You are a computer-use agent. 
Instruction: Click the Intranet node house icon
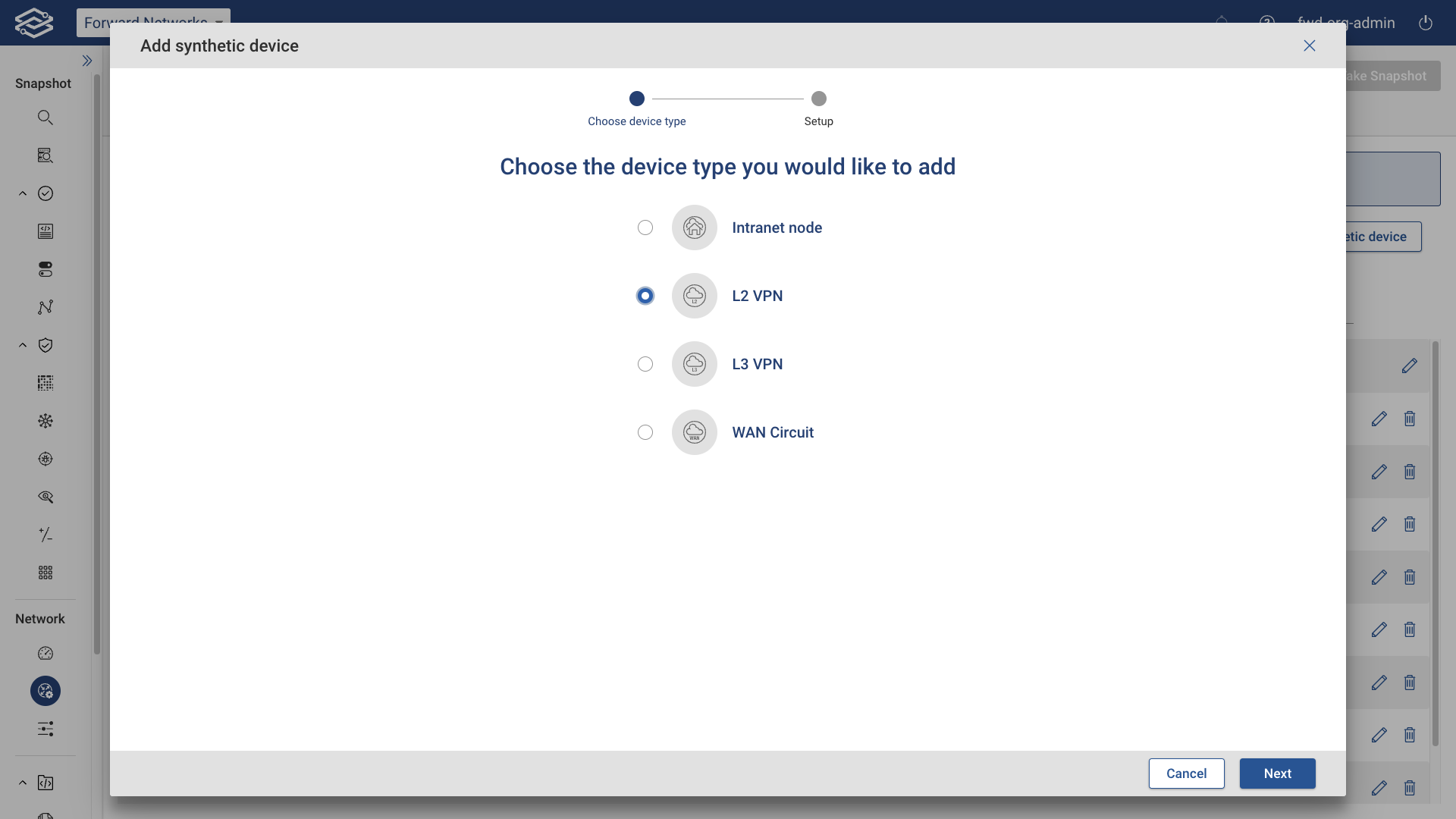coord(694,227)
